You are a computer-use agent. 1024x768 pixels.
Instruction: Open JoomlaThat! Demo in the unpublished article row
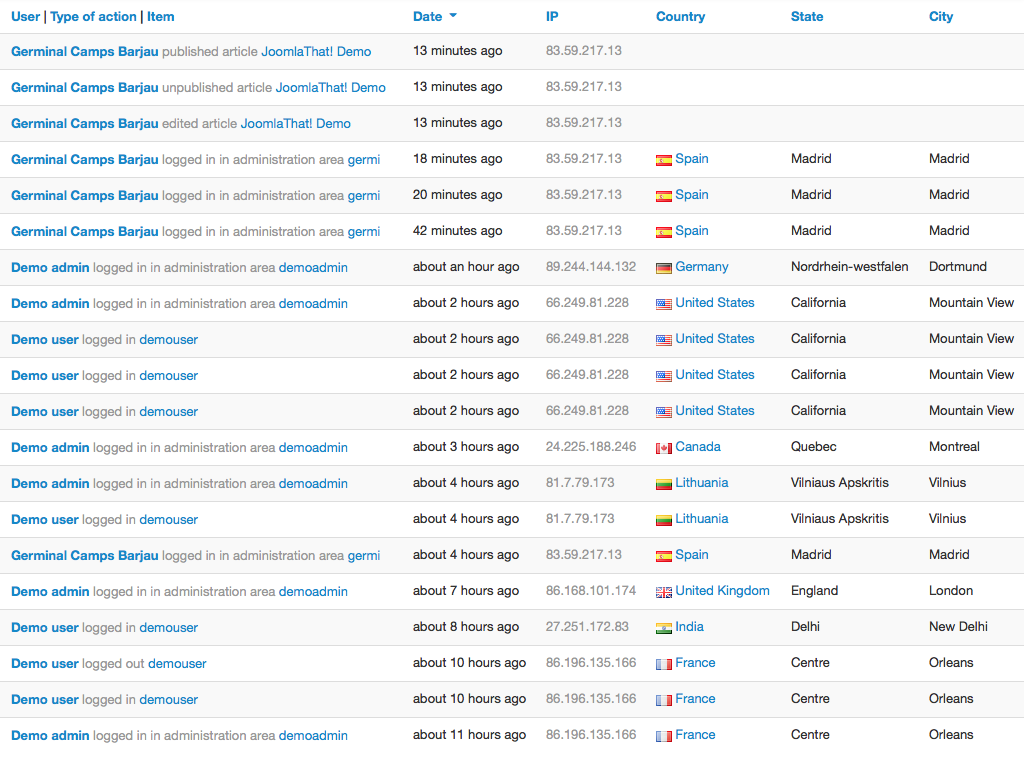(330, 88)
